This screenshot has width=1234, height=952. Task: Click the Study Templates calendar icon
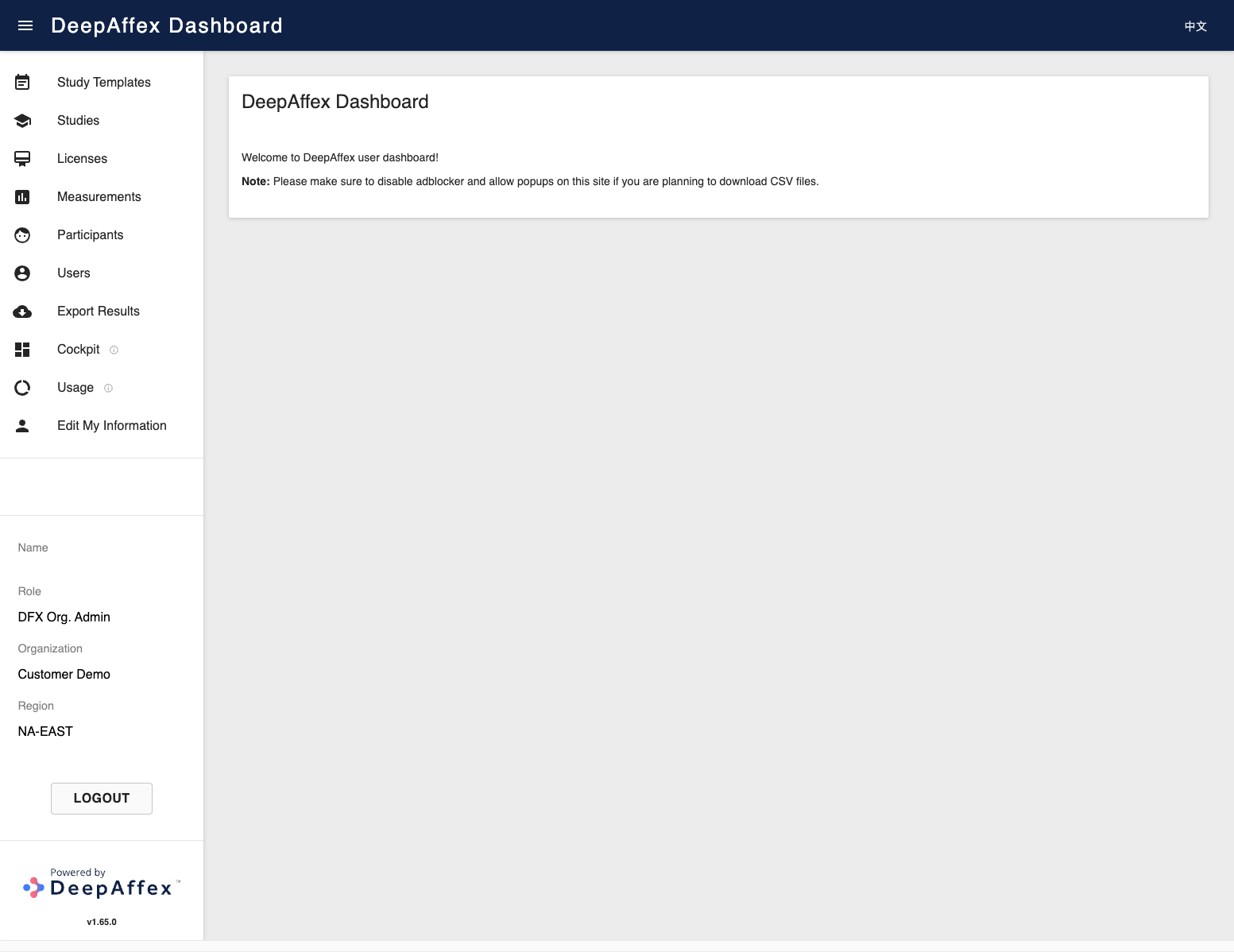pos(22,82)
